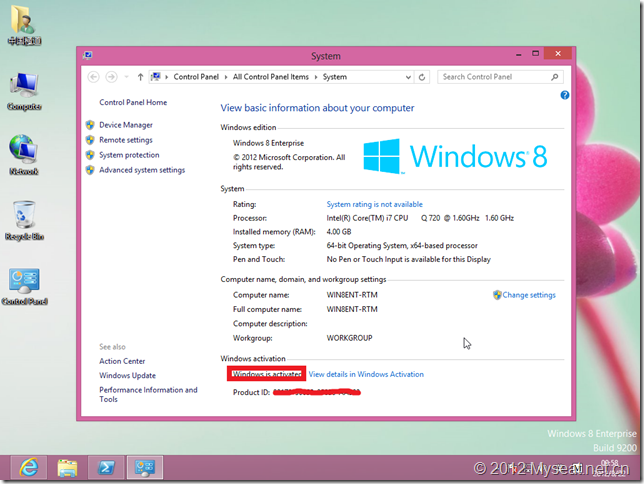This screenshot has height=484, width=644.
Task: Launch Internet Explorer from the taskbar
Action: 29,467
